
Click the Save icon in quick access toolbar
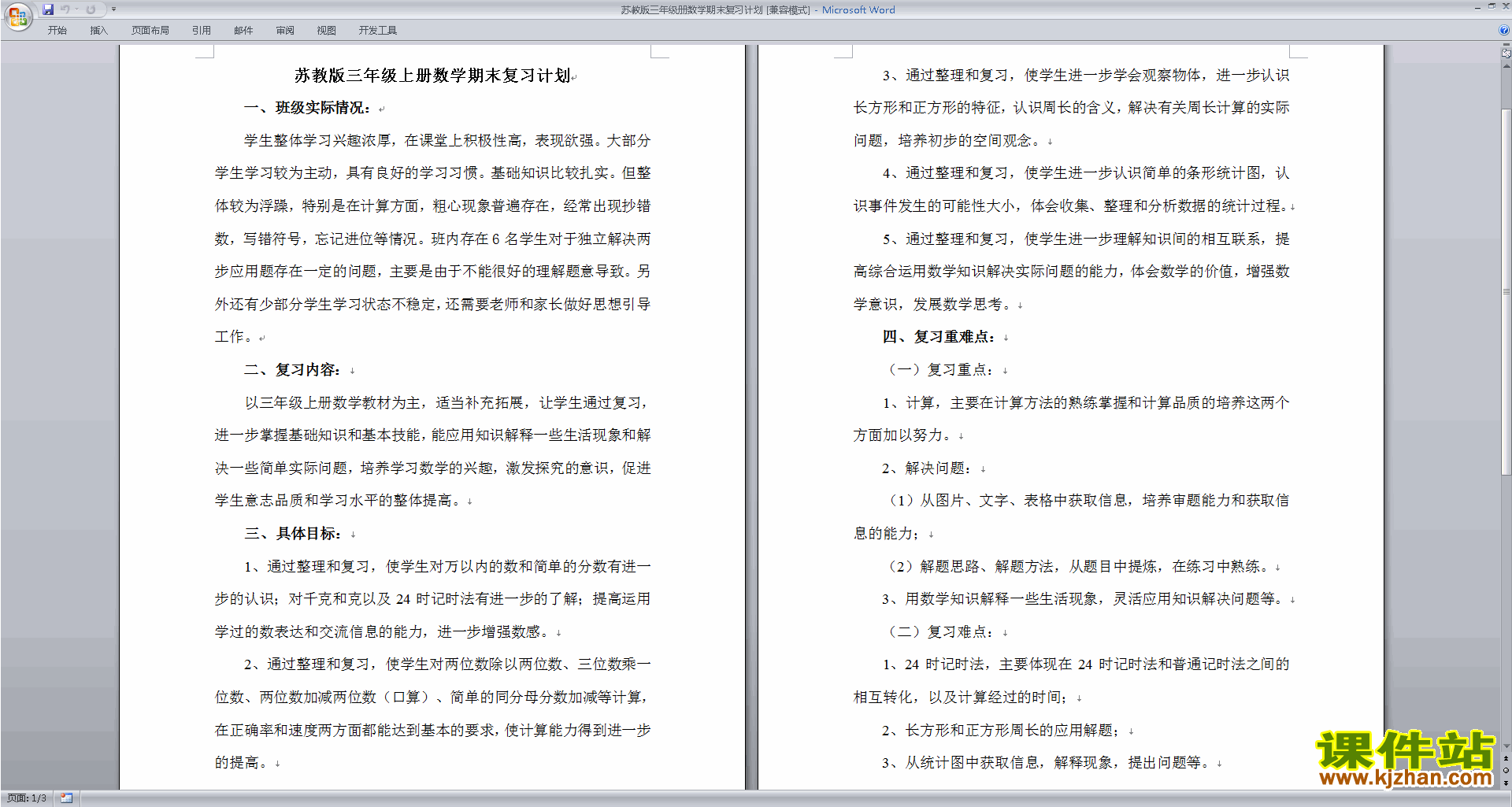pyautogui.click(x=48, y=9)
